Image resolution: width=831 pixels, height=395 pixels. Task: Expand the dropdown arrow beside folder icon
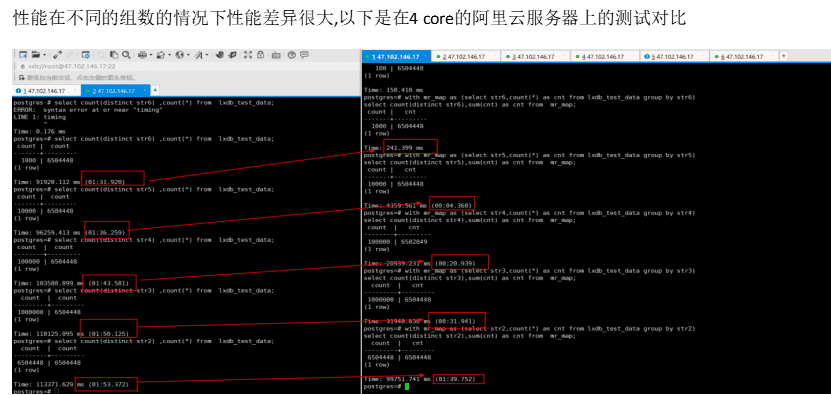[x=45, y=55]
